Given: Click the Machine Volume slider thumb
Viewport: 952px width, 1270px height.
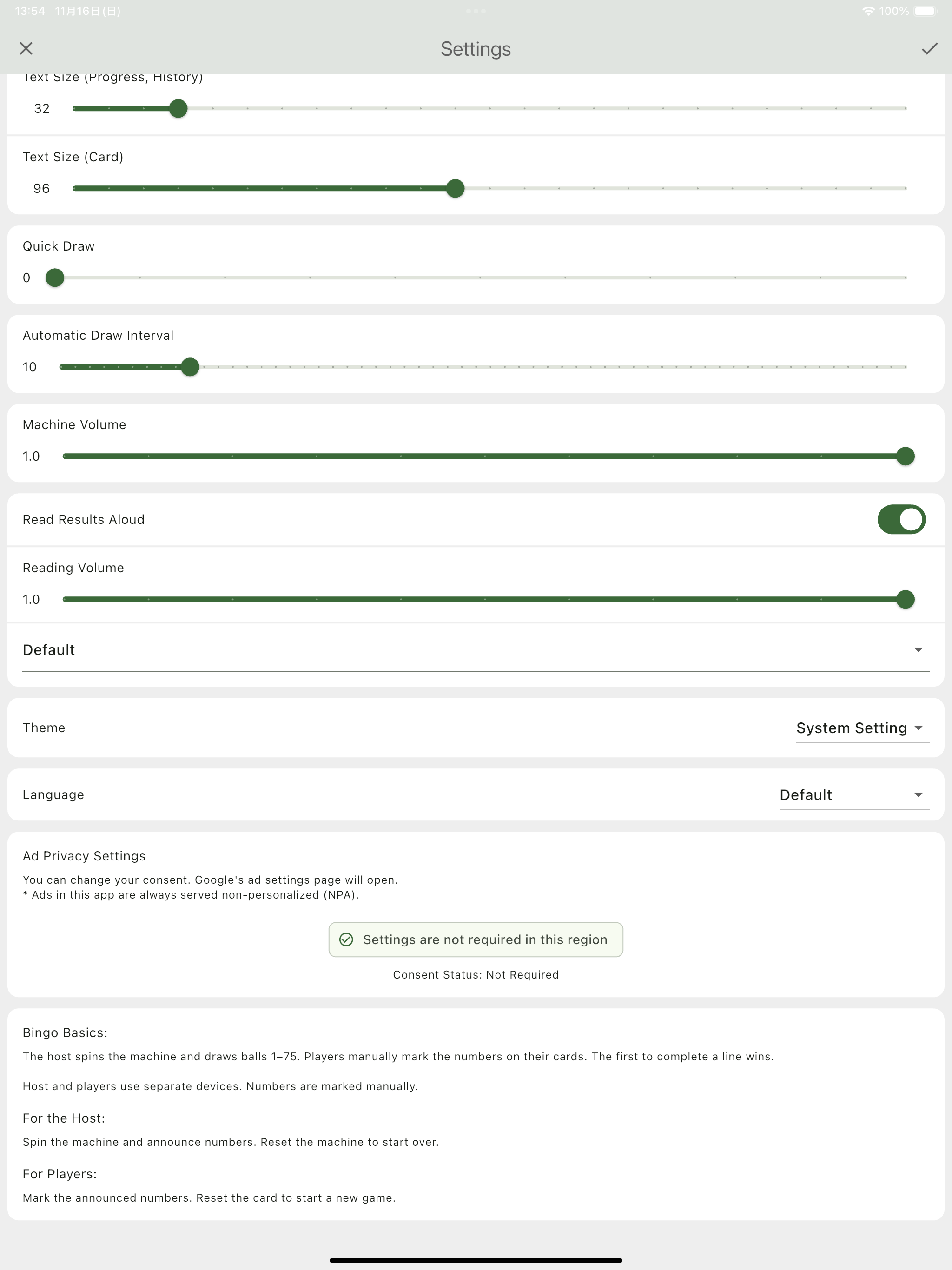Looking at the screenshot, I should (905, 456).
